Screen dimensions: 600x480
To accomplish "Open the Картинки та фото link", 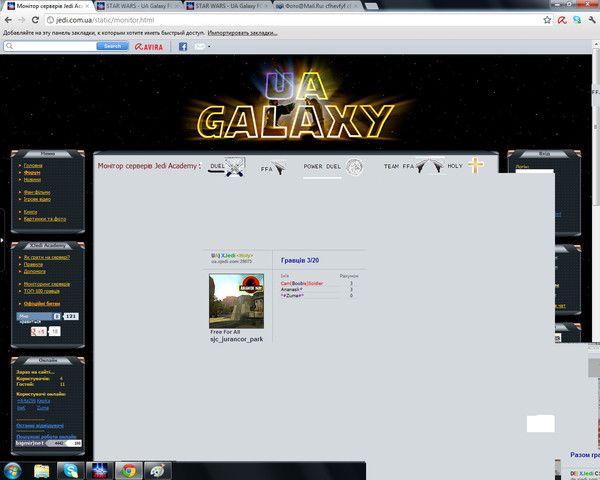I will tap(45, 219).
